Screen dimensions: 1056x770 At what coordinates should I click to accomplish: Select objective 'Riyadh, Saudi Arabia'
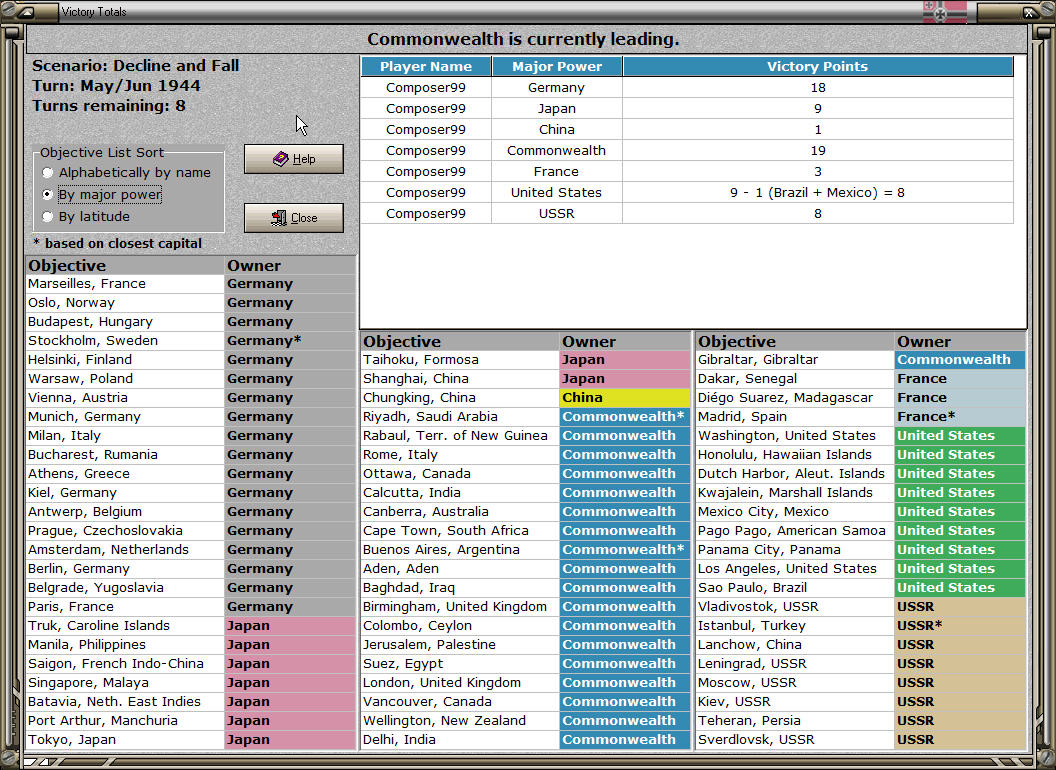(460, 416)
